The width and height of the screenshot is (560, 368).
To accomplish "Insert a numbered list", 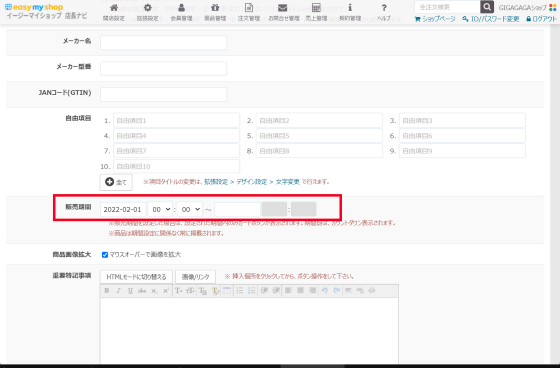I will click(252, 291).
